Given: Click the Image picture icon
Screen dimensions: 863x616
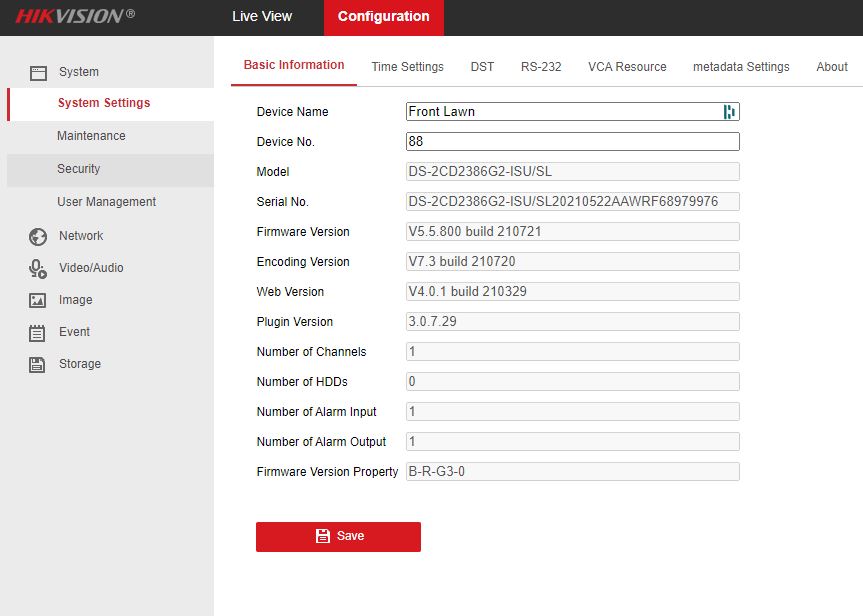Looking at the screenshot, I should point(38,300).
